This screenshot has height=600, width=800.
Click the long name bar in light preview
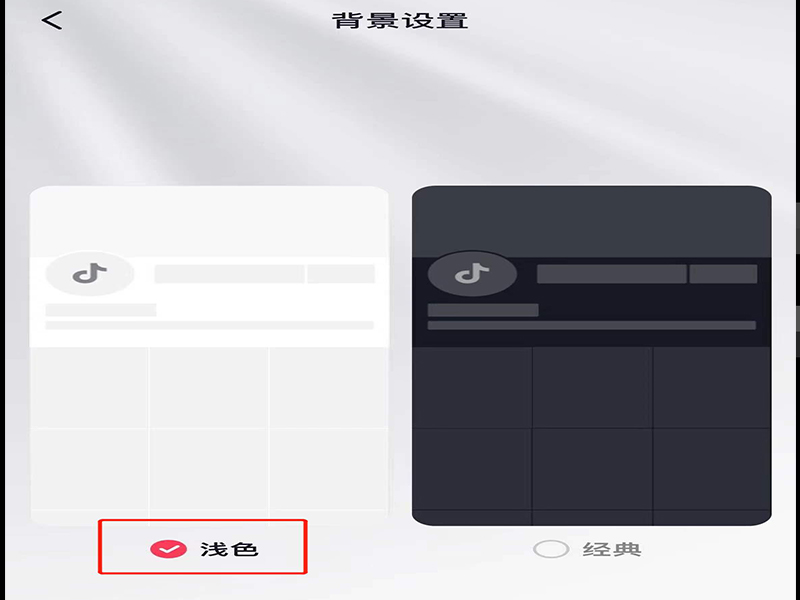click(230, 274)
